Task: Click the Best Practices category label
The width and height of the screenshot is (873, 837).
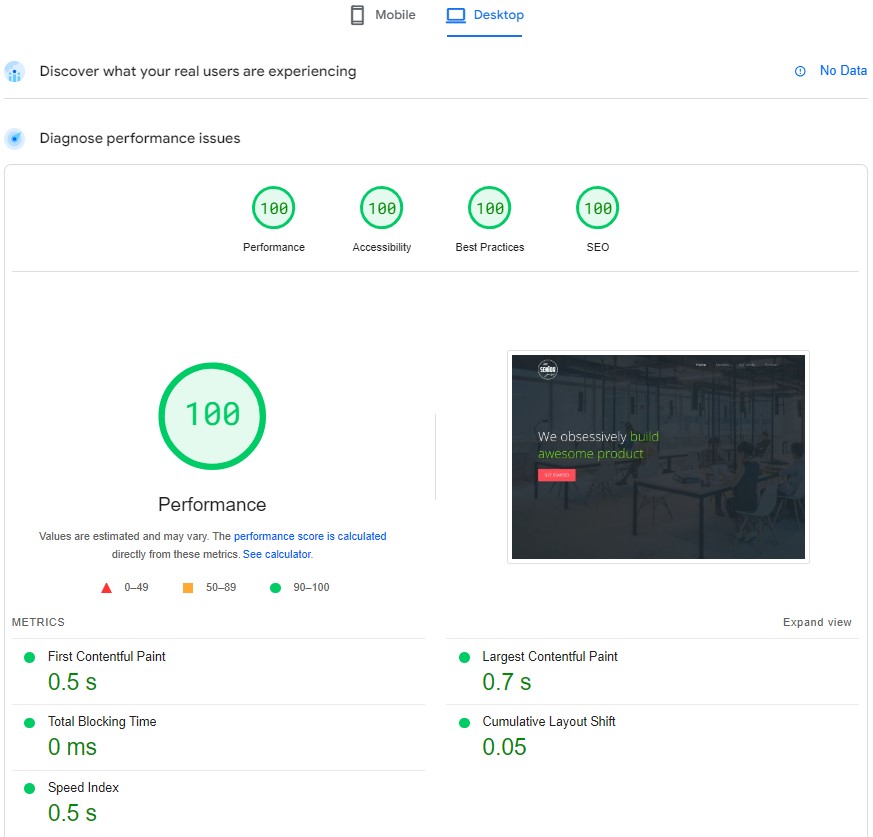Action: pyautogui.click(x=489, y=247)
